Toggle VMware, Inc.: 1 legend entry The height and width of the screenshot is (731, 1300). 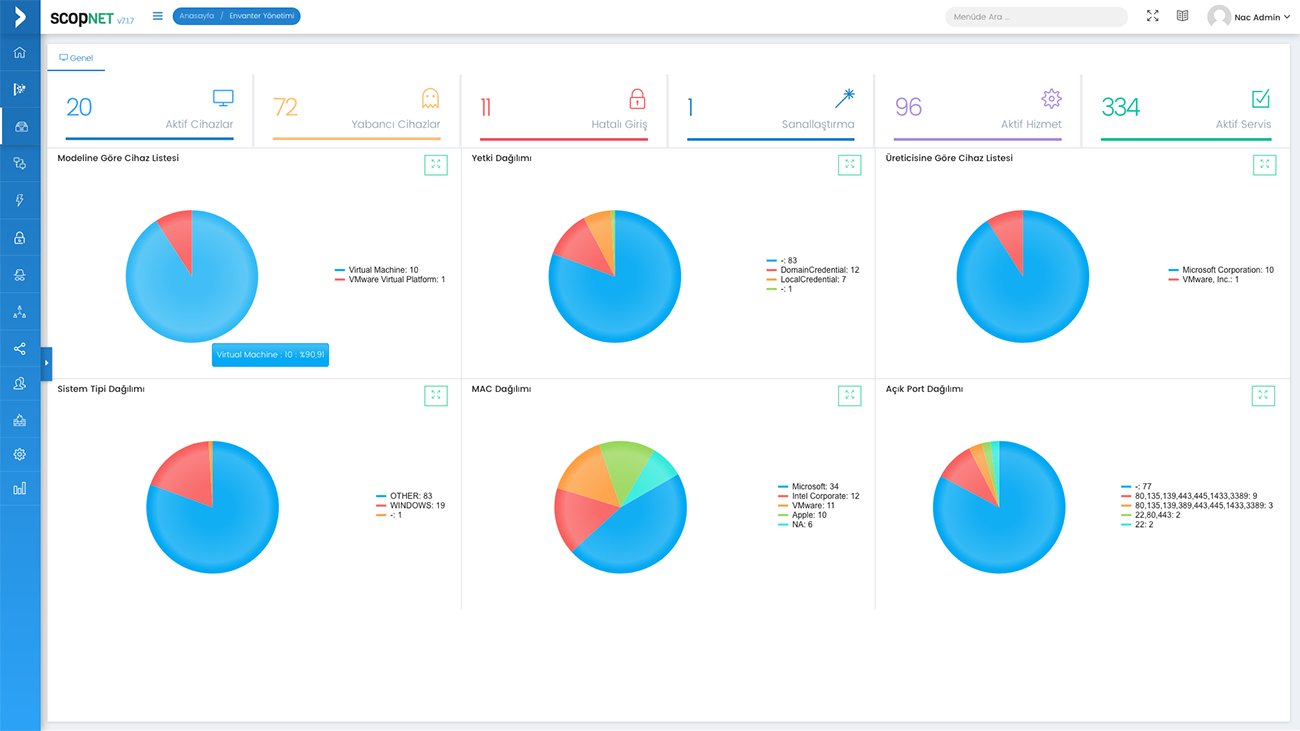tap(1203, 280)
